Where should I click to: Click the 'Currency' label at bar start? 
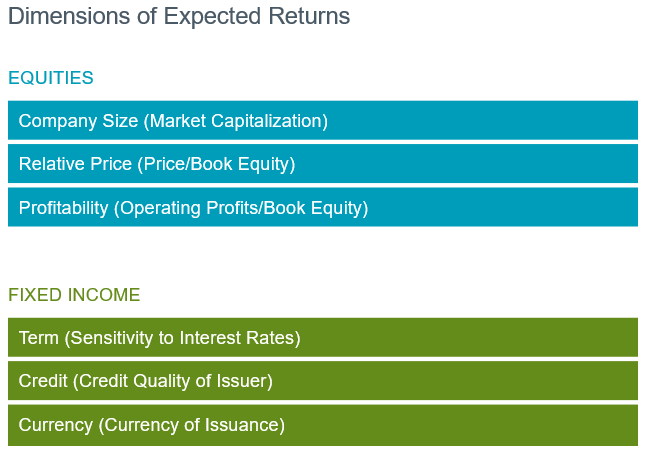[x=55, y=425]
